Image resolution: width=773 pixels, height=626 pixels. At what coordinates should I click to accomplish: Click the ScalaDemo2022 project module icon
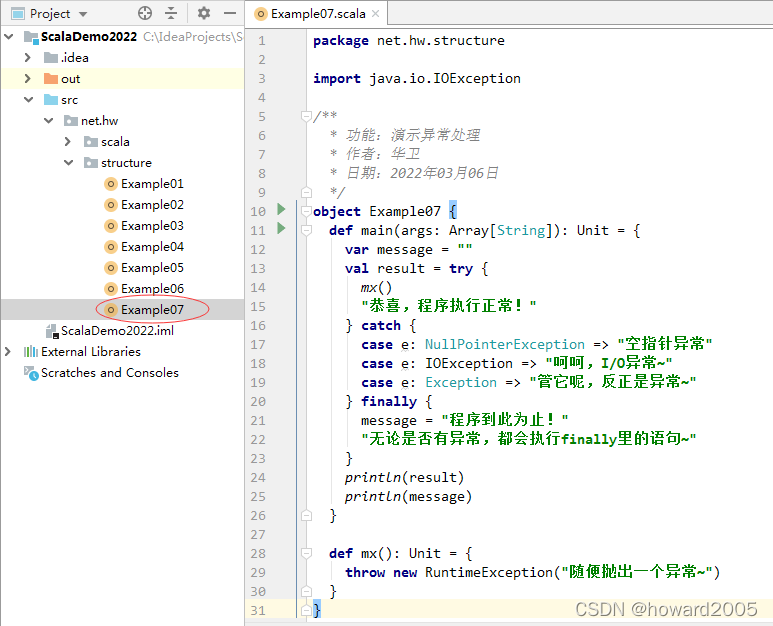[x=31, y=37]
